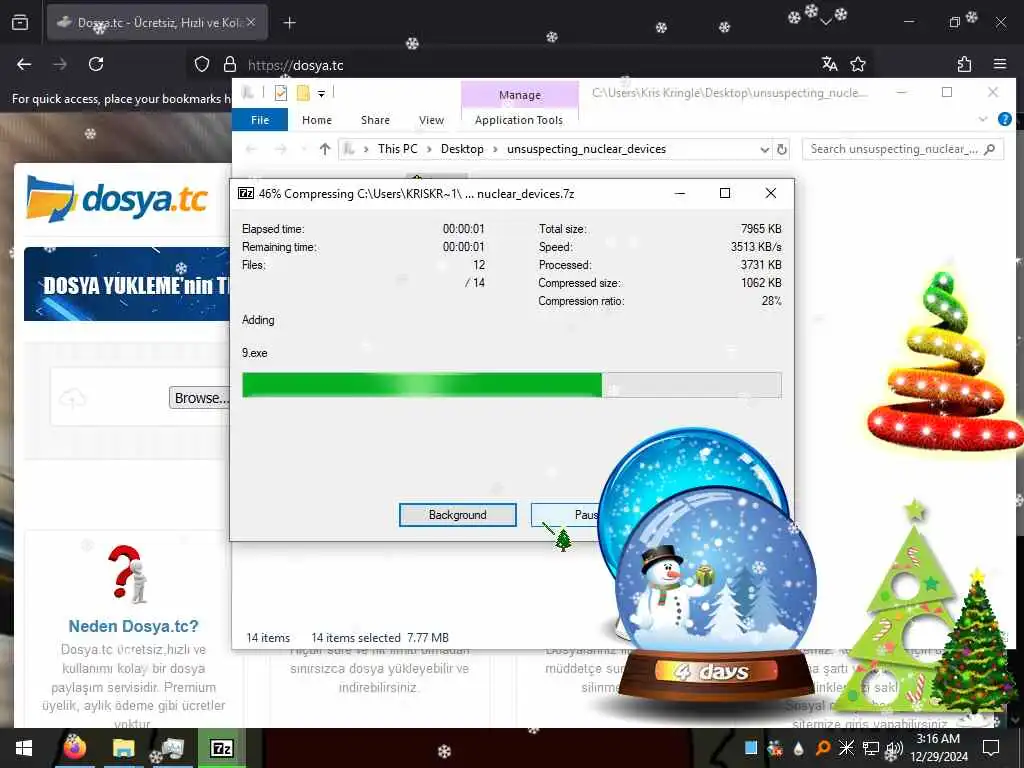Close the Dosya.tc browser tab

click(x=251, y=22)
